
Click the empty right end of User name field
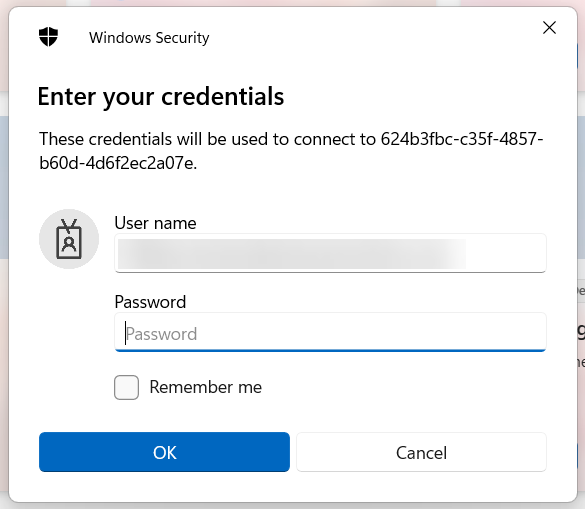(506, 254)
